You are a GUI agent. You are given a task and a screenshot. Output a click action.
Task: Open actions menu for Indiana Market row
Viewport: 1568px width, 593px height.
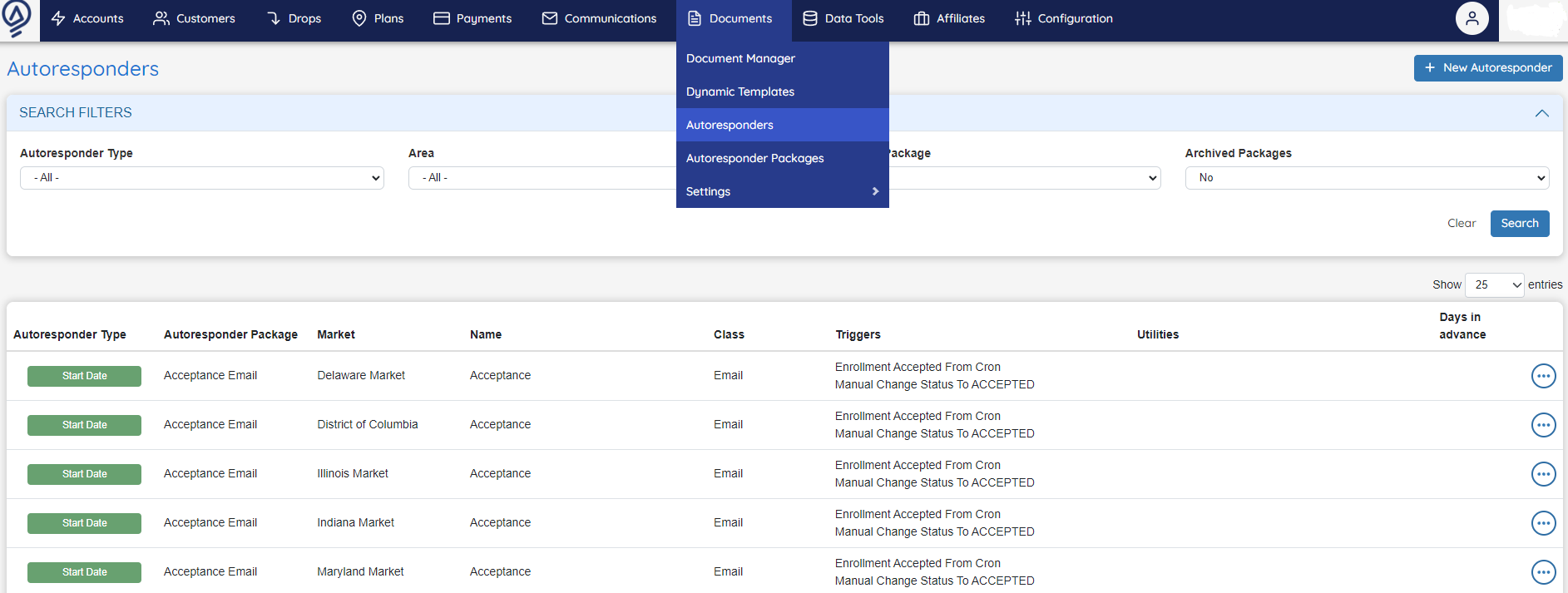click(x=1544, y=523)
